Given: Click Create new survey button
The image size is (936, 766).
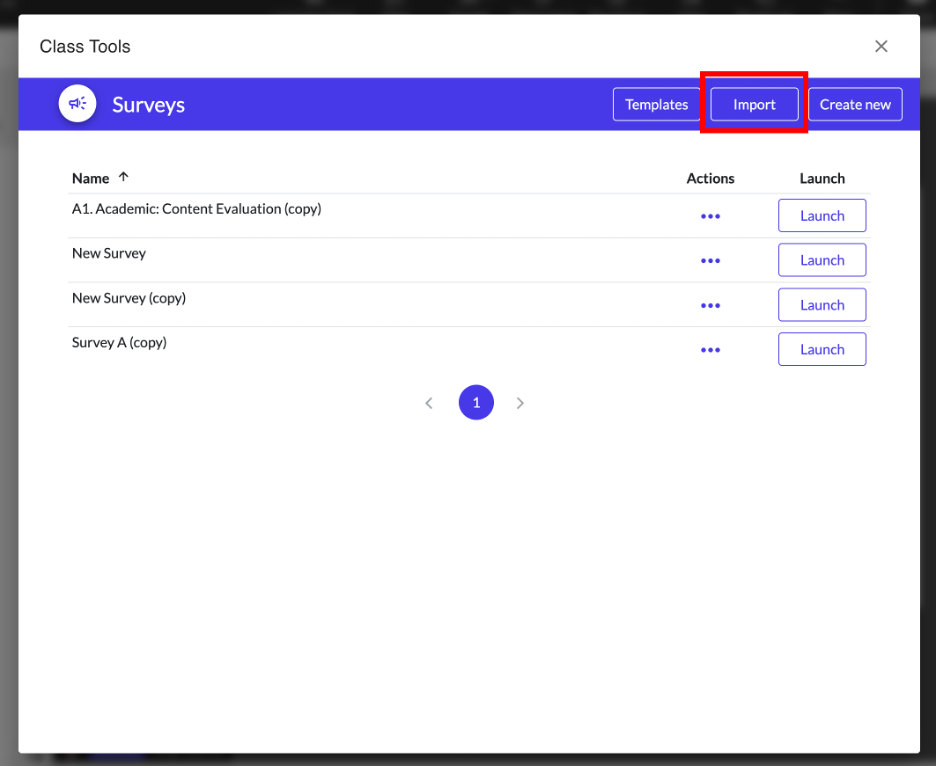Looking at the screenshot, I should (855, 104).
